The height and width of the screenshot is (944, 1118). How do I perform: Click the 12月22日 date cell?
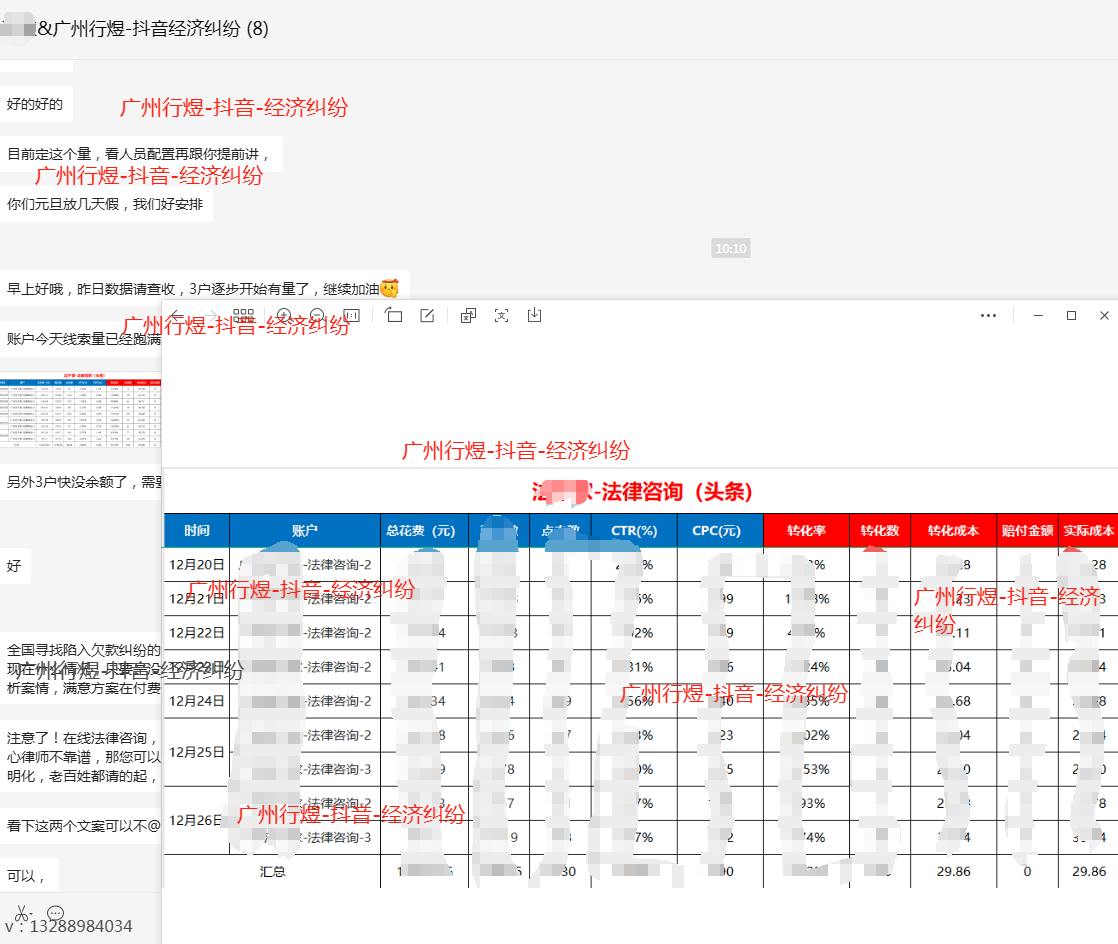(x=197, y=632)
